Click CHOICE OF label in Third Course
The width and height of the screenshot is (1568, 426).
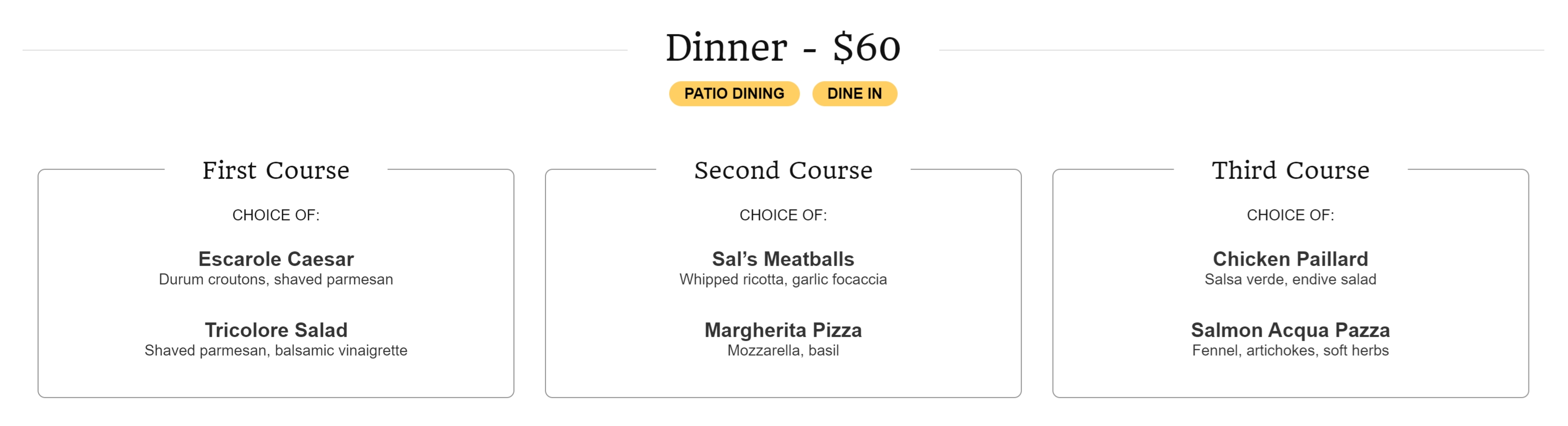click(1290, 215)
